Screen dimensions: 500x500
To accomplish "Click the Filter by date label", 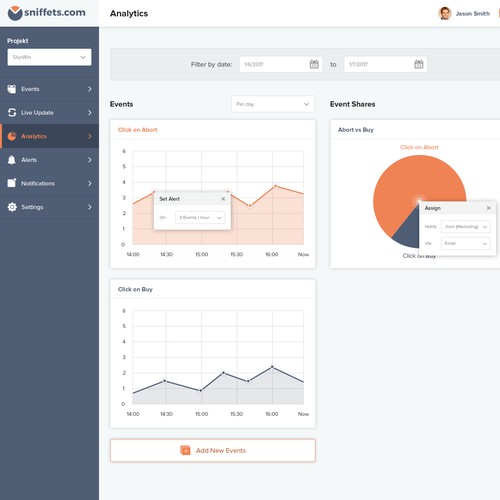I will pyautogui.click(x=211, y=64).
